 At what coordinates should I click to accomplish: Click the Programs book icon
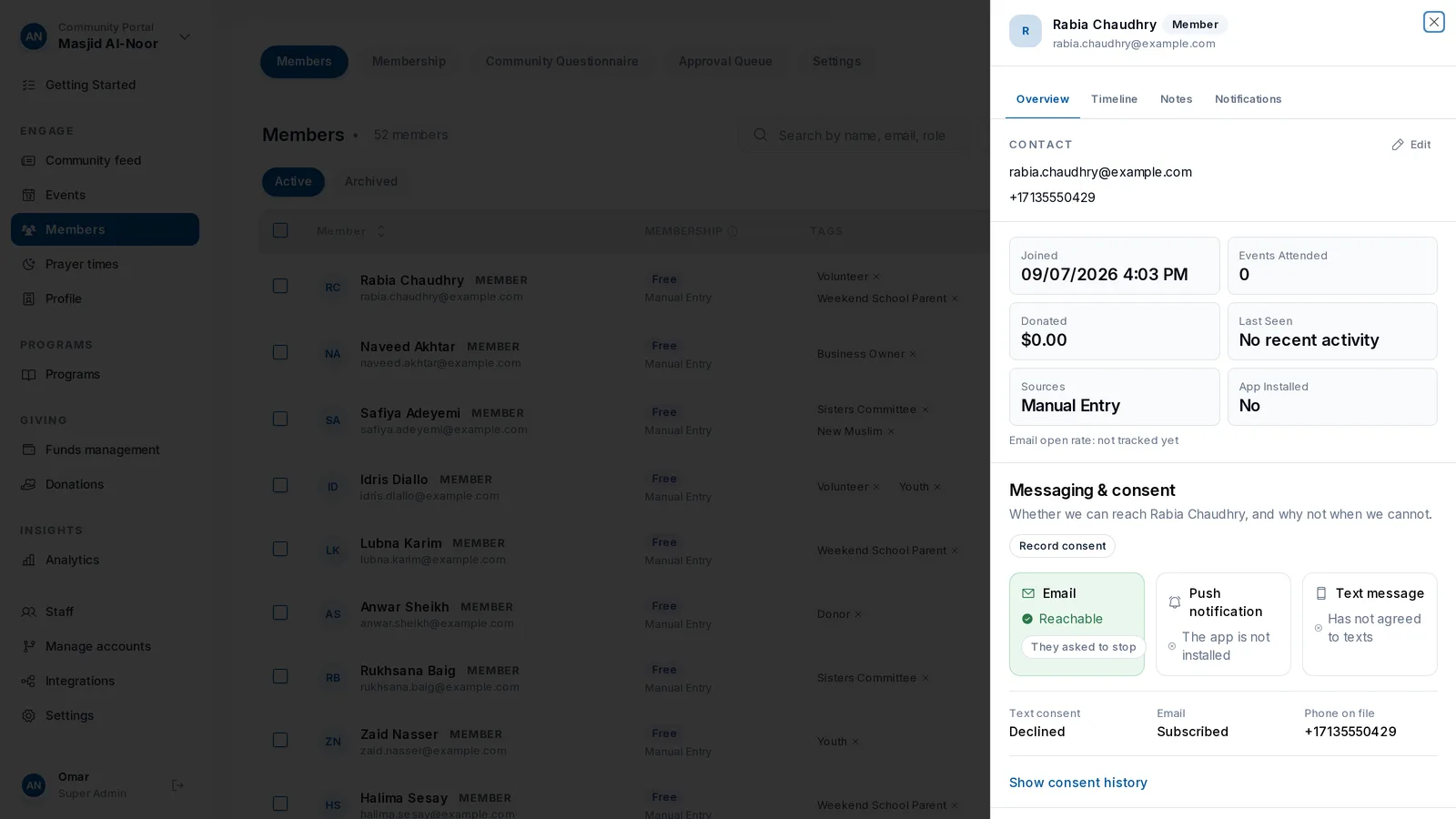[x=29, y=374]
